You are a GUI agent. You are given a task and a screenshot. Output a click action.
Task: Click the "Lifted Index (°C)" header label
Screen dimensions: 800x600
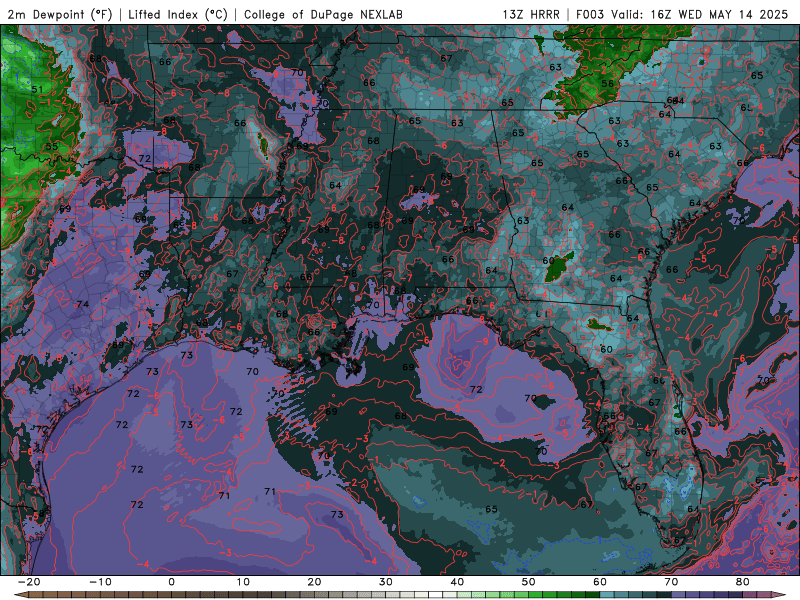coord(178,14)
